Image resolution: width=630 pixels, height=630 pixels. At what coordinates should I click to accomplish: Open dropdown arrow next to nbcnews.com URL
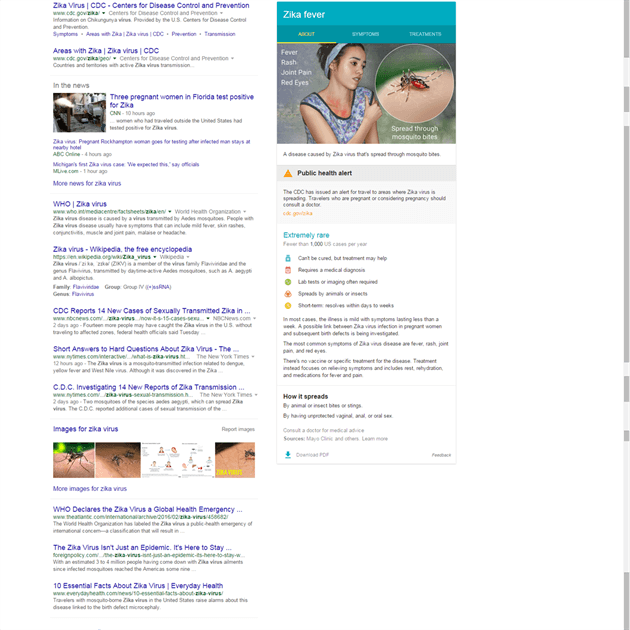pos(208,318)
